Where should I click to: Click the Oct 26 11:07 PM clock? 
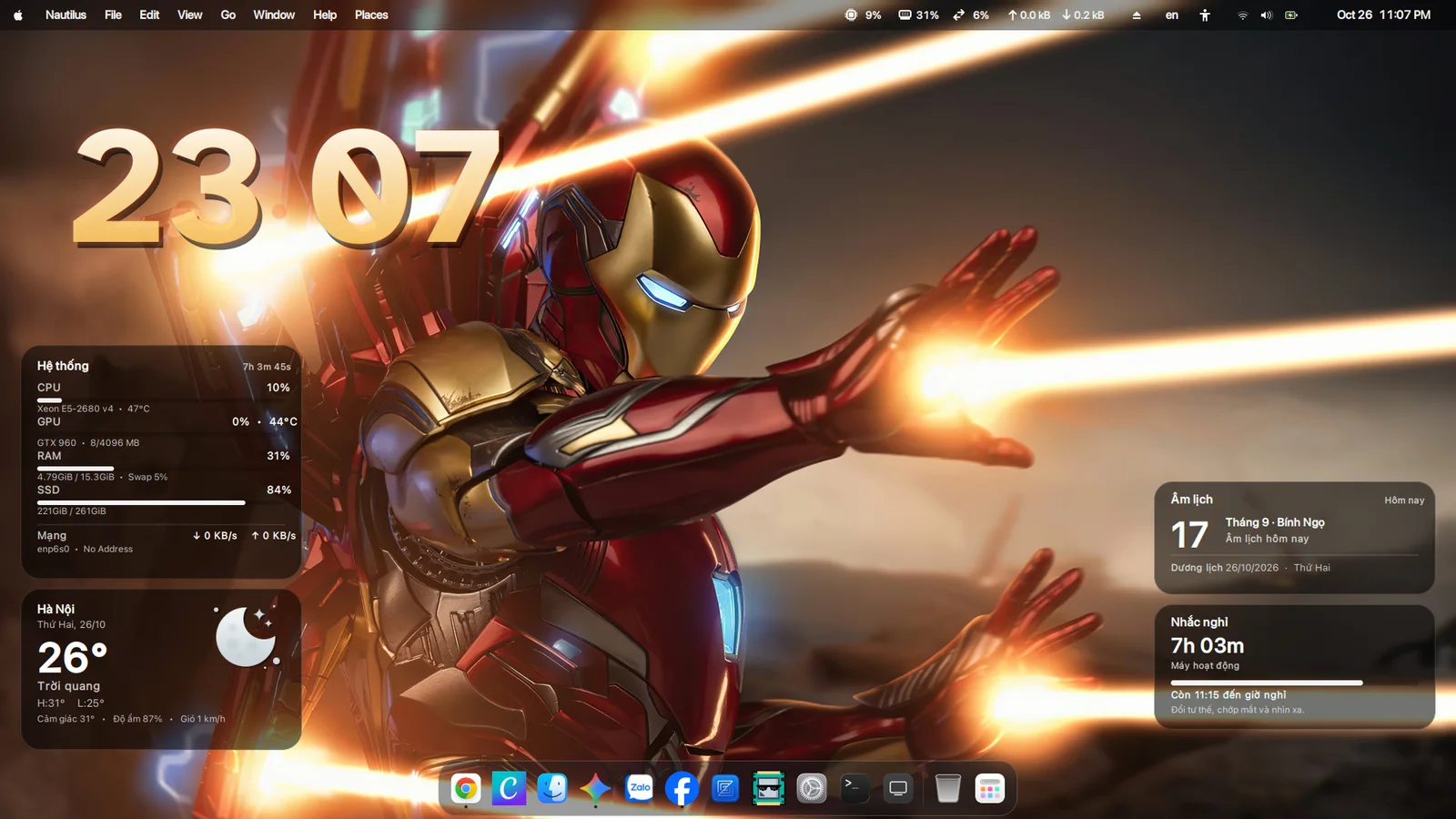(1383, 15)
